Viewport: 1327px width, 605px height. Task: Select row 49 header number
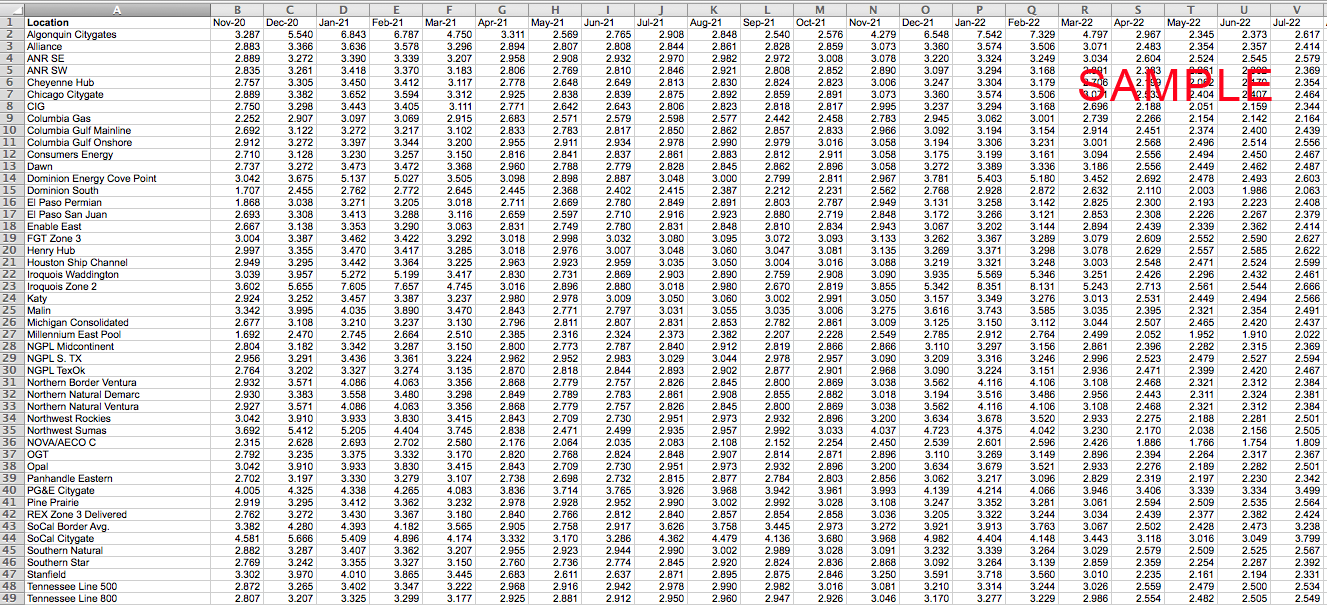coord(11,598)
